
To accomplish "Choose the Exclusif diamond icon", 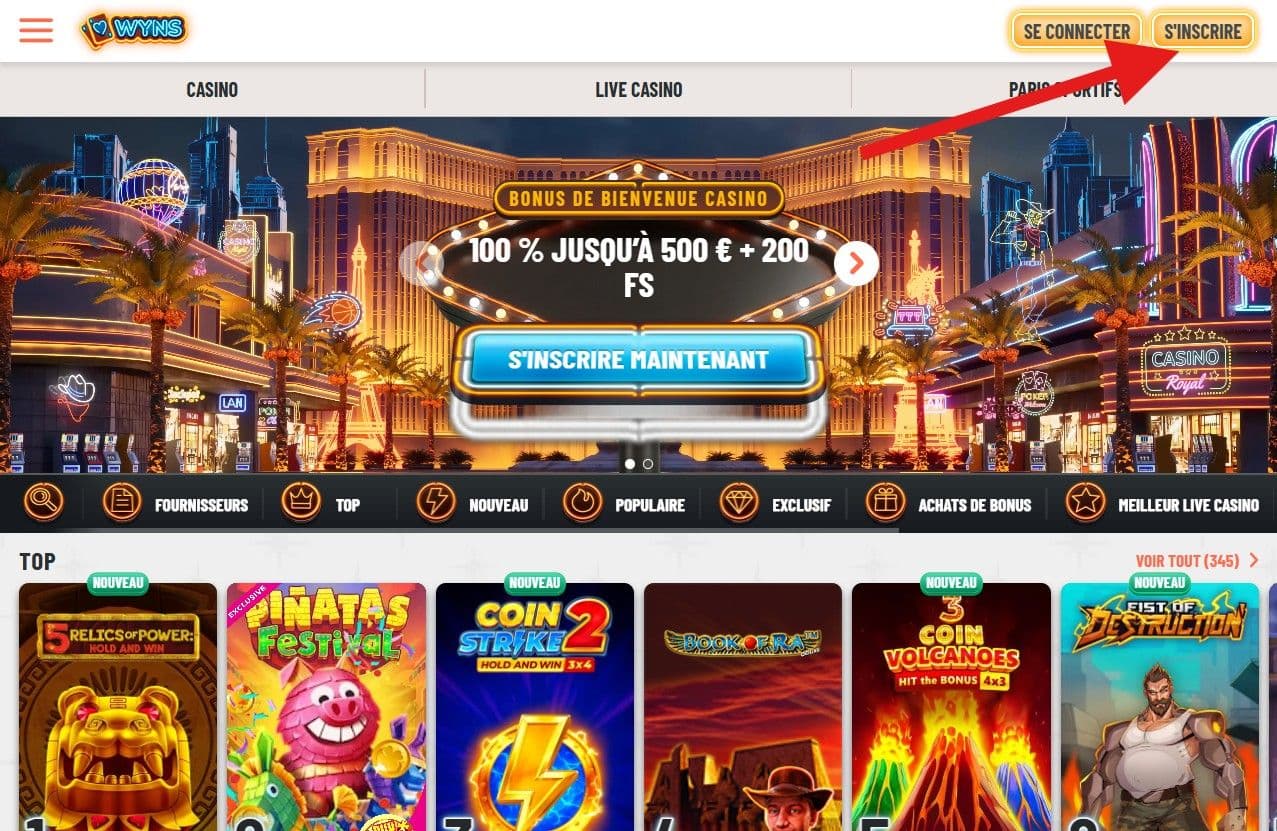I will (739, 503).
